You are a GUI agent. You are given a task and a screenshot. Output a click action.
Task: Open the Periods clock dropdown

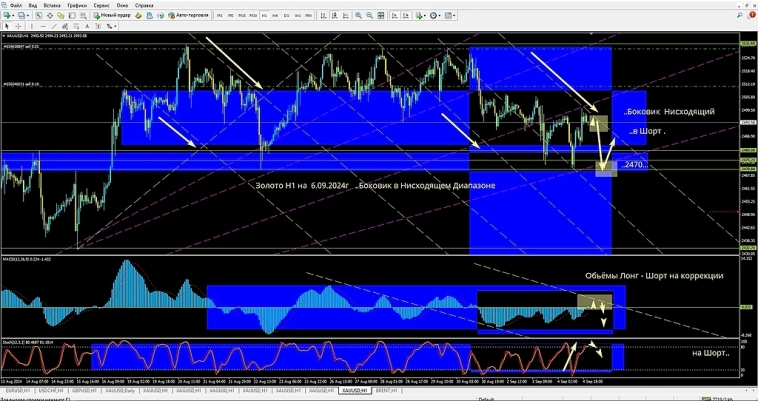point(436,15)
